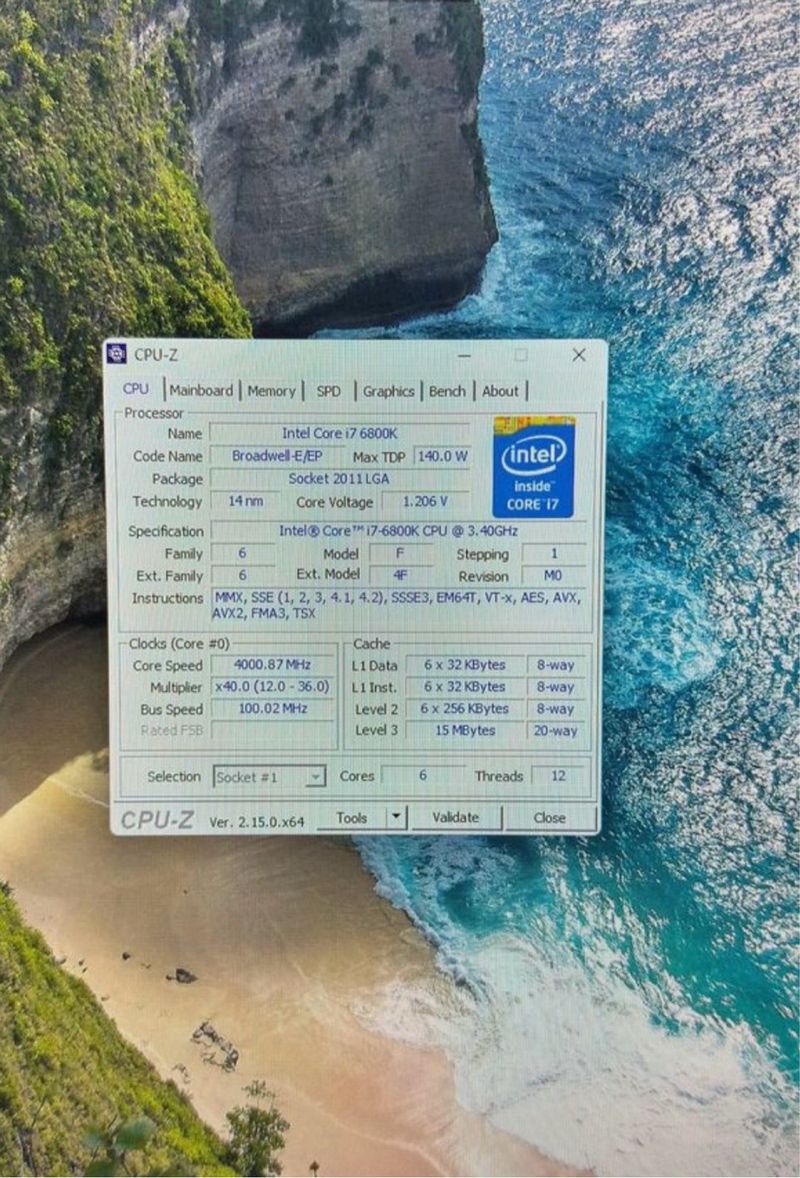Select the Revision value M0
Screen dimensions: 800x1178
coord(553,575)
